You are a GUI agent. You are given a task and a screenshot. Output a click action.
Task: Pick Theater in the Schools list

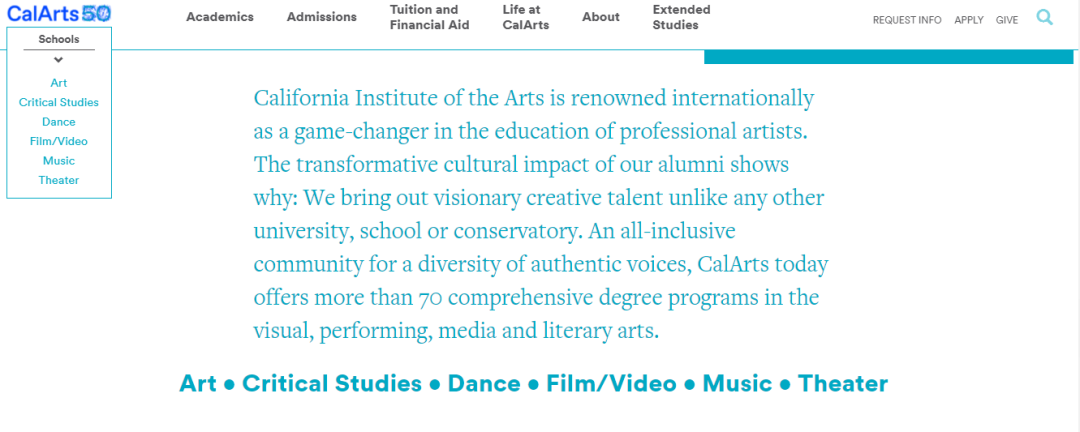pyautogui.click(x=59, y=180)
